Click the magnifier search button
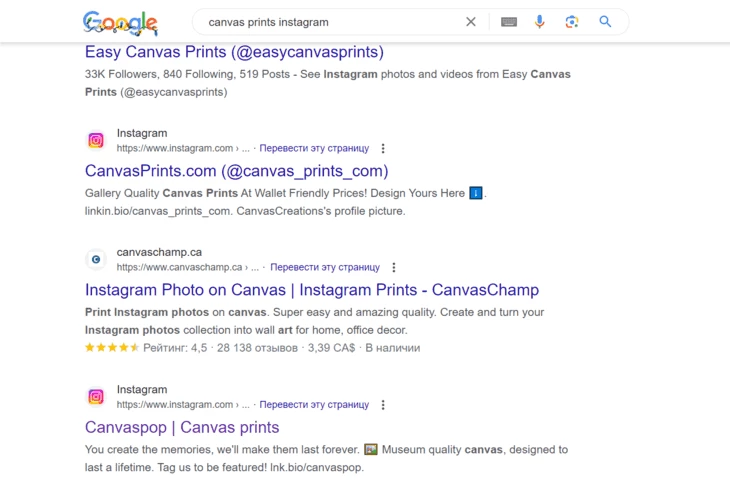 [605, 21]
